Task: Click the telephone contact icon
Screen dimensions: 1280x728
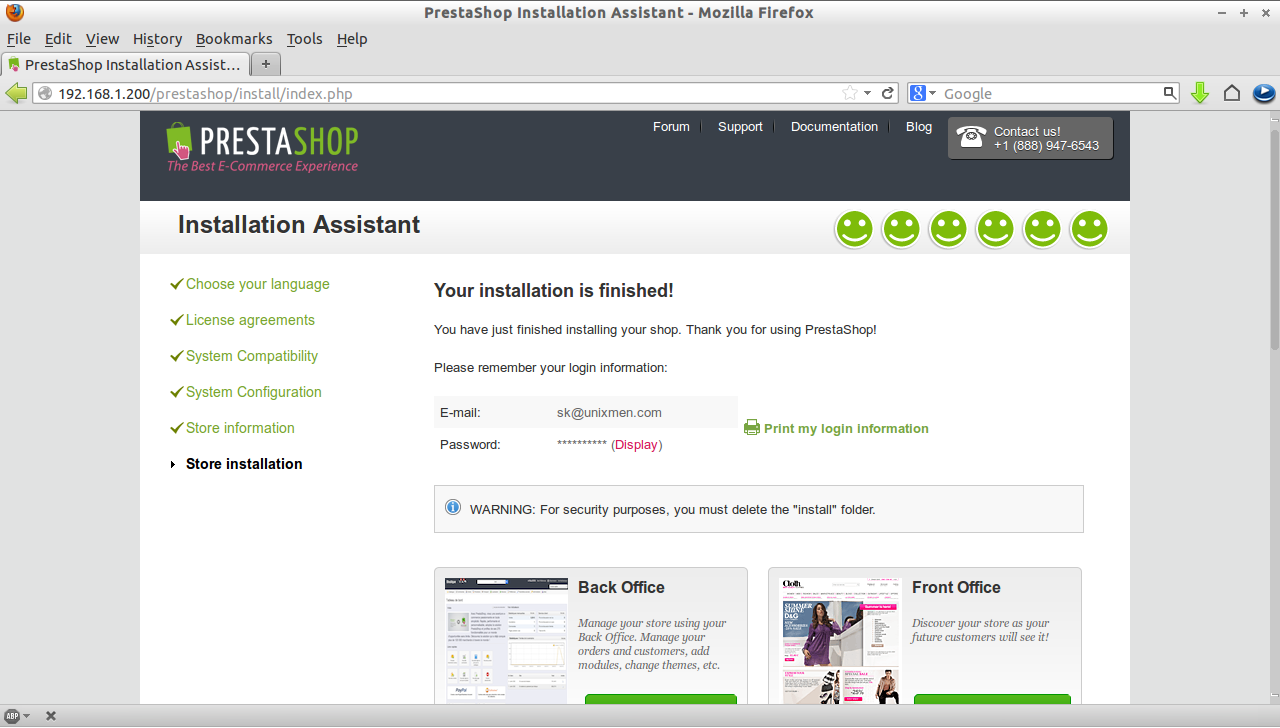Action: (x=971, y=137)
